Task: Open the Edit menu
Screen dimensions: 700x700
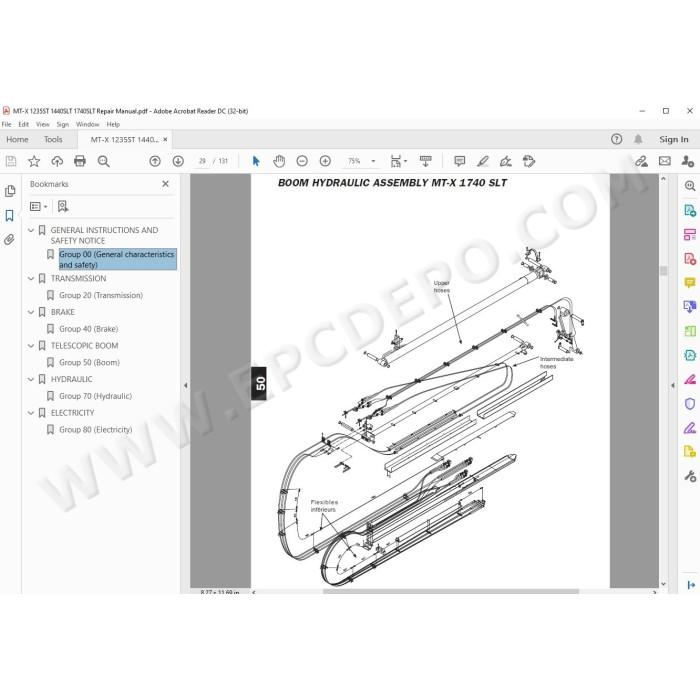Action: click(x=24, y=125)
